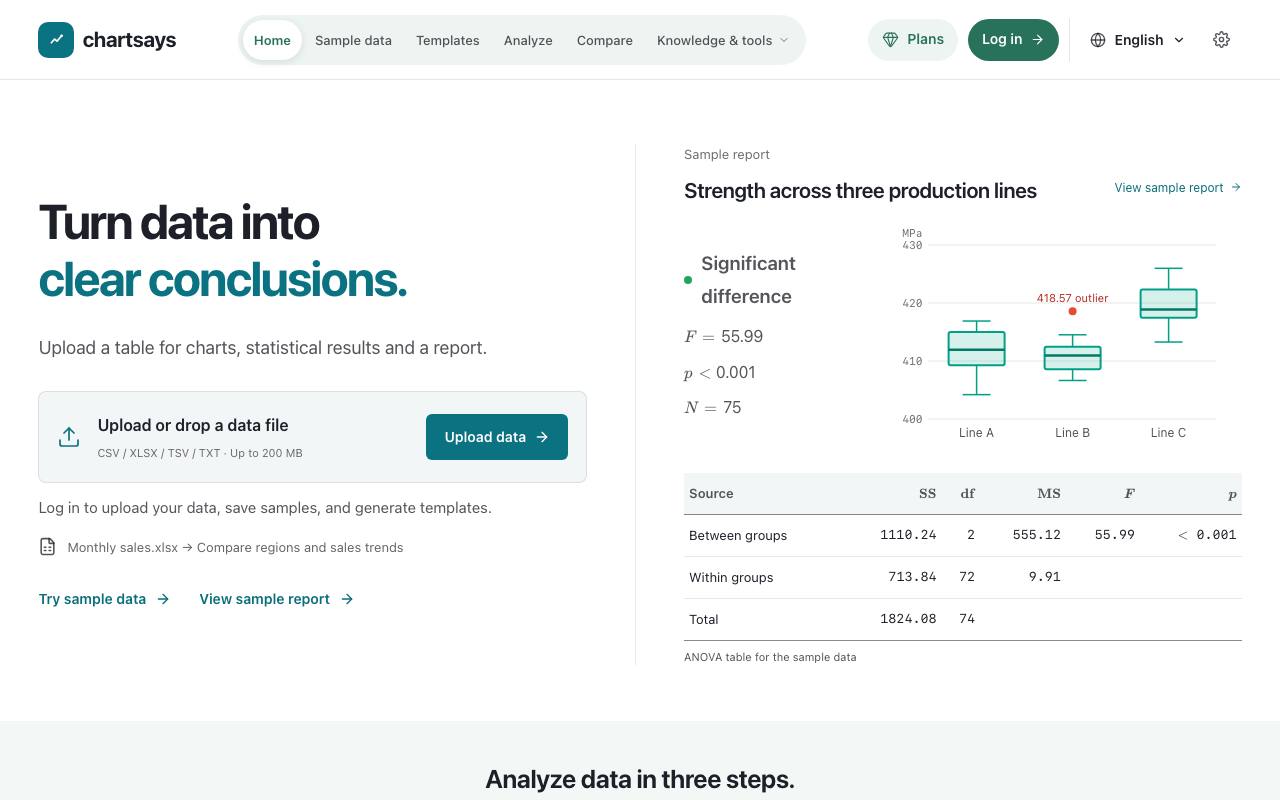
Task: Open View sample report link beside chart title
Action: click(x=1178, y=187)
